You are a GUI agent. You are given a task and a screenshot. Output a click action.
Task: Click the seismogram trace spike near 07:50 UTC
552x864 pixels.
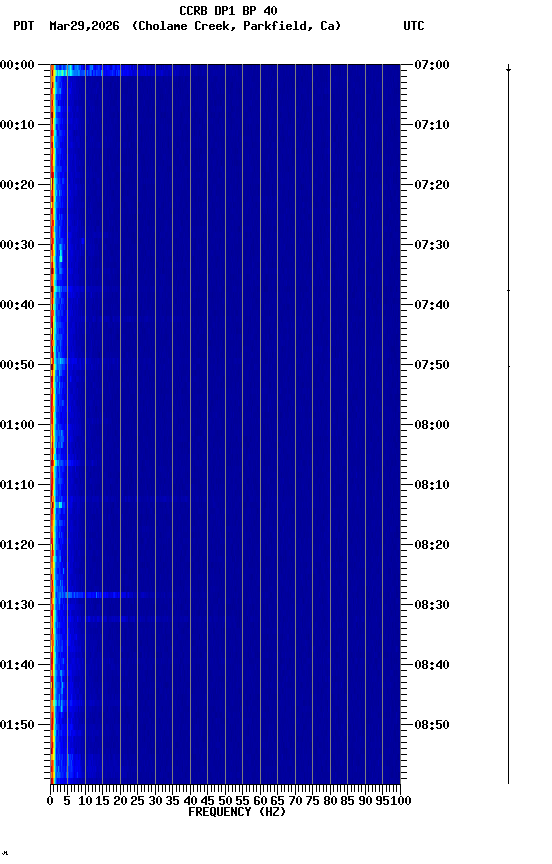tap(508, 366)
